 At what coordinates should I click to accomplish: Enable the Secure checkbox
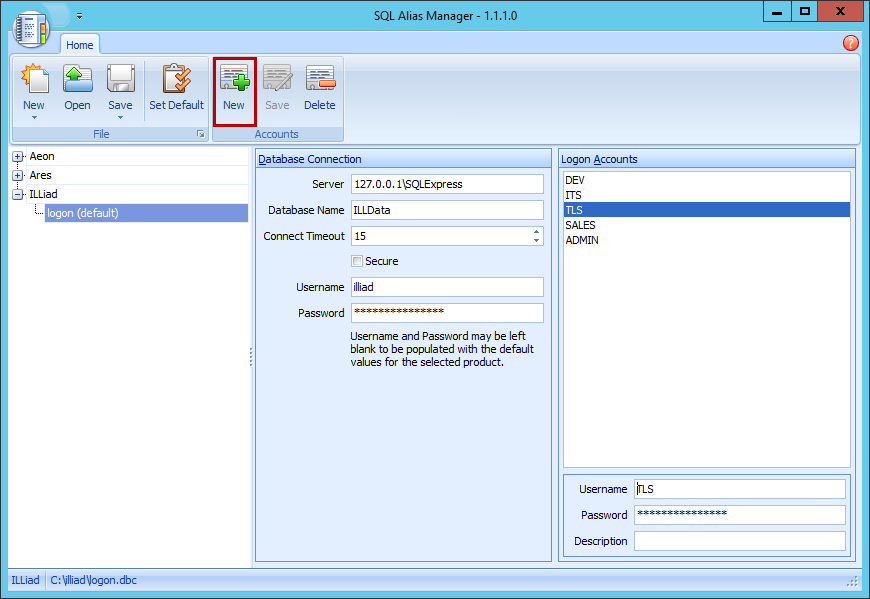(x=357, y=261)
